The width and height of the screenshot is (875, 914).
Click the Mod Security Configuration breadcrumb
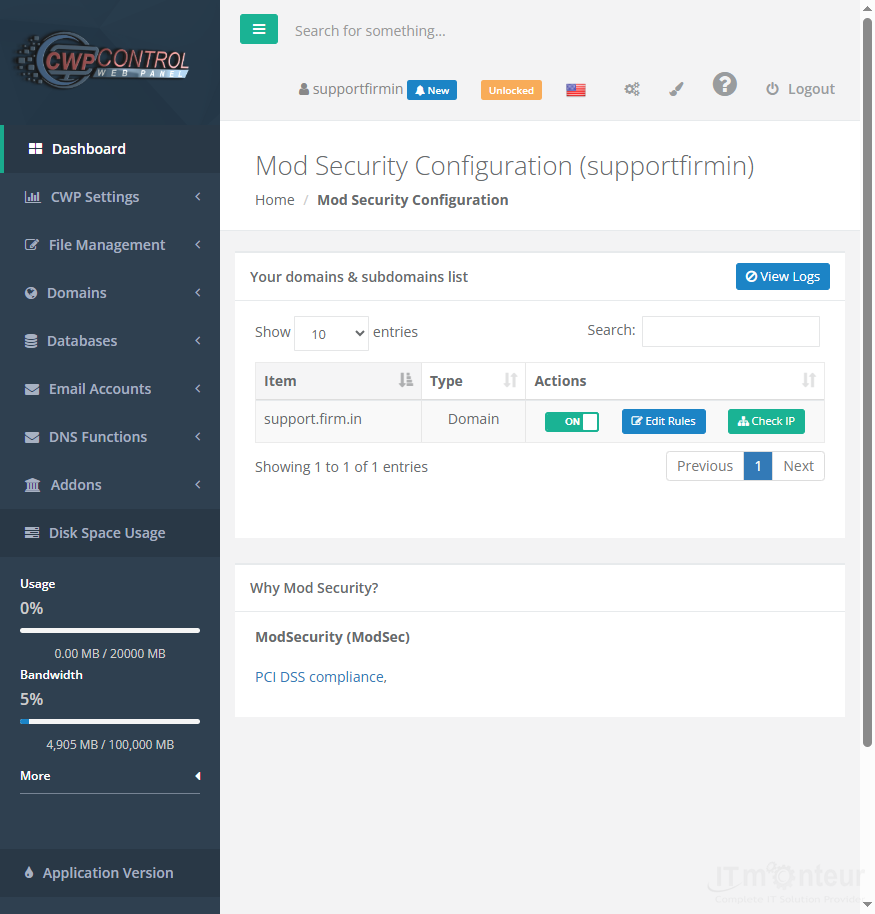click(x=413, y=200)
